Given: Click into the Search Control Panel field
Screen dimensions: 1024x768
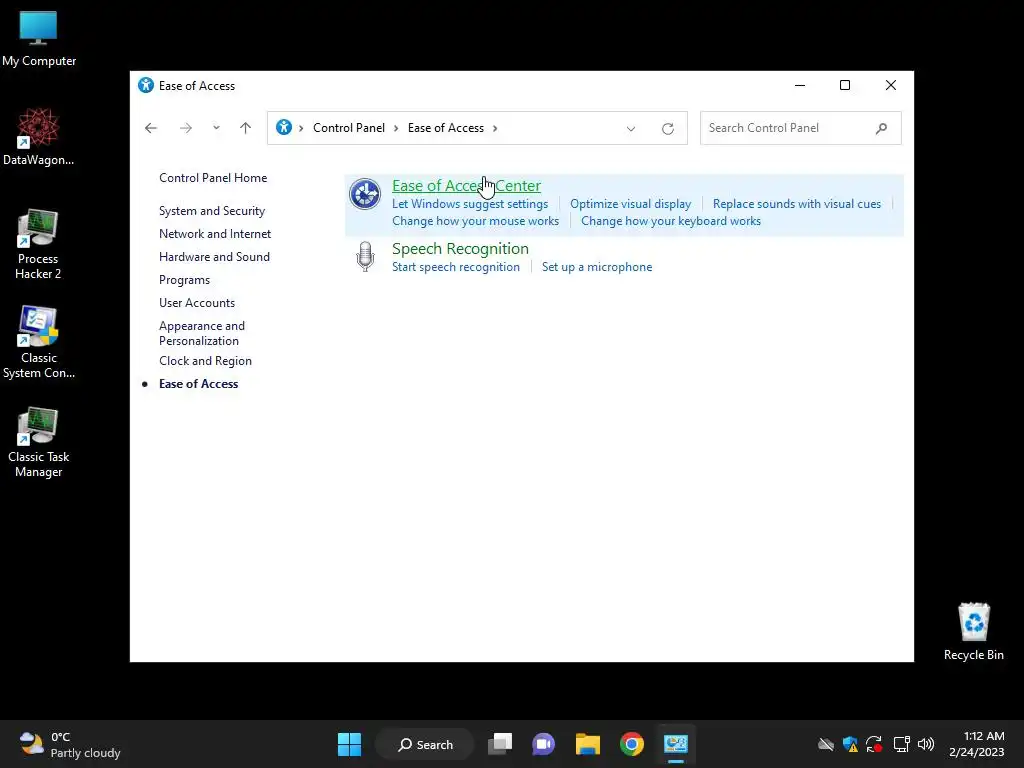Looking at the screenshot, I should click(x=801, y=128).
